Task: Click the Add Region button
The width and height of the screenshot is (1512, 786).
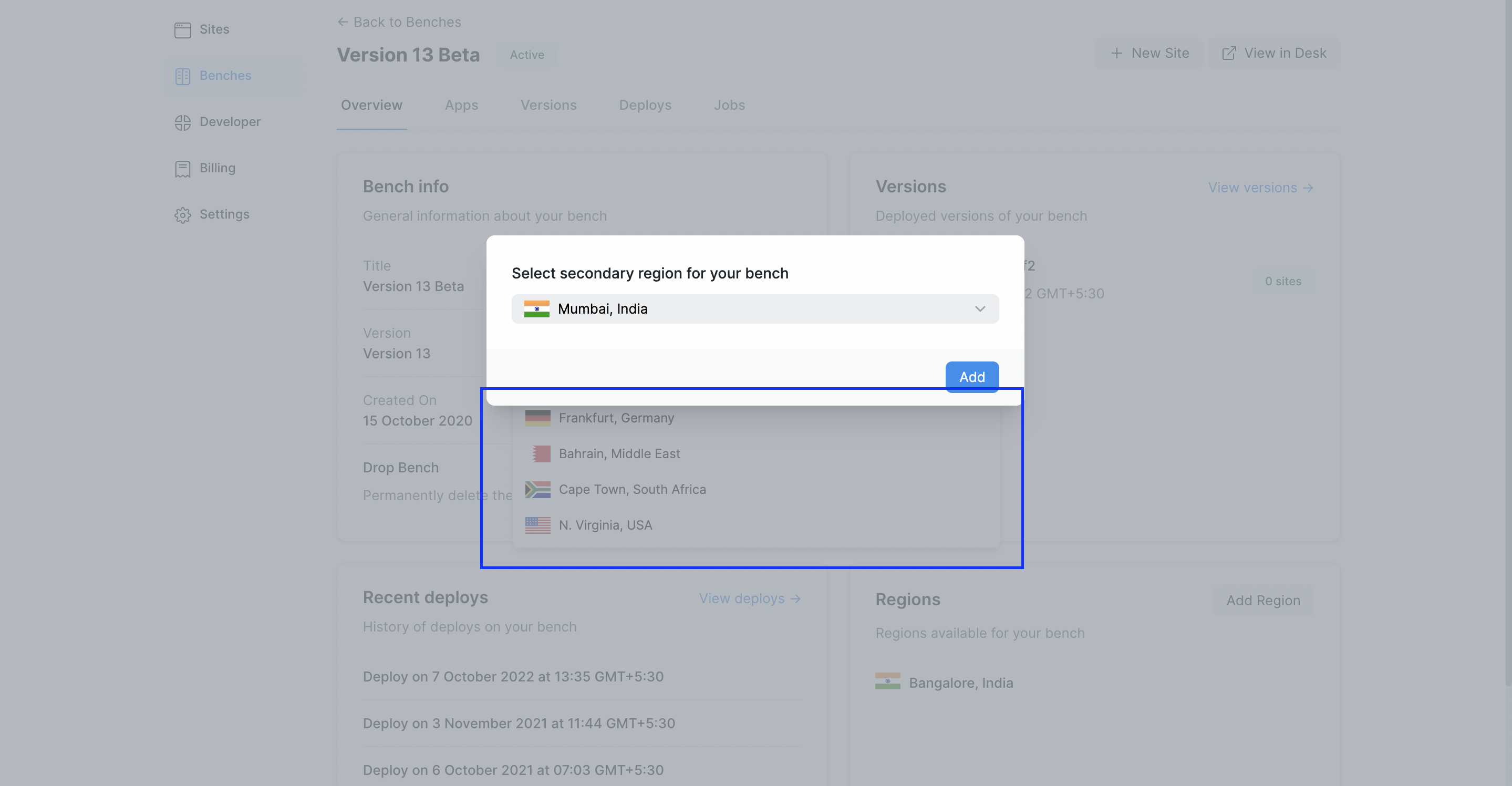Action: coord(1263,600)
